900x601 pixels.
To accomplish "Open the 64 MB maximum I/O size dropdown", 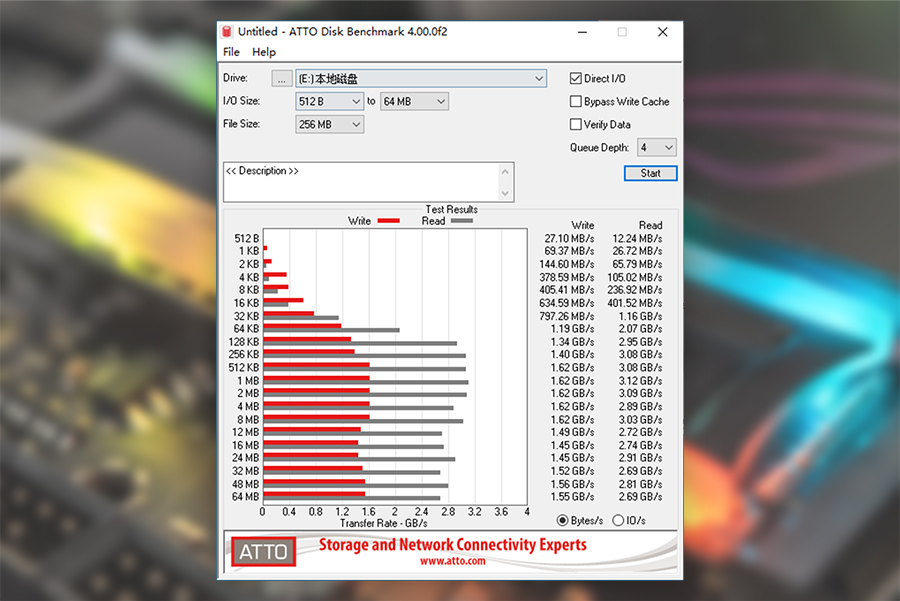I will pyautogui.click(x=414, y=102).
